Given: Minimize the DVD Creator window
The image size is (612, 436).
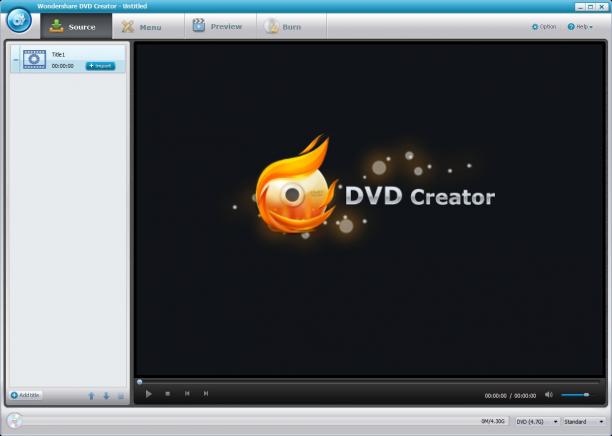Looking at the screenshot, I should tap(581, 7).
